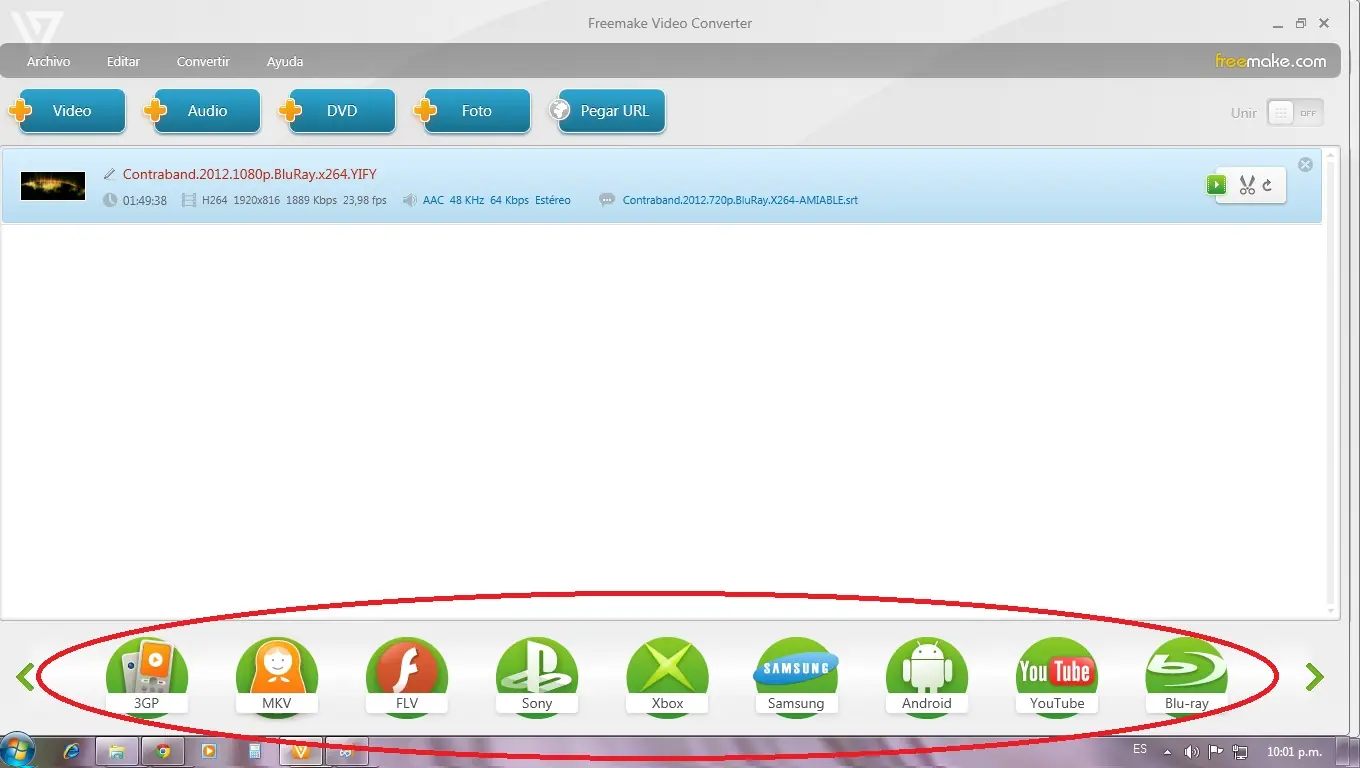Choose the Samsung device profile

click(796, 676)
